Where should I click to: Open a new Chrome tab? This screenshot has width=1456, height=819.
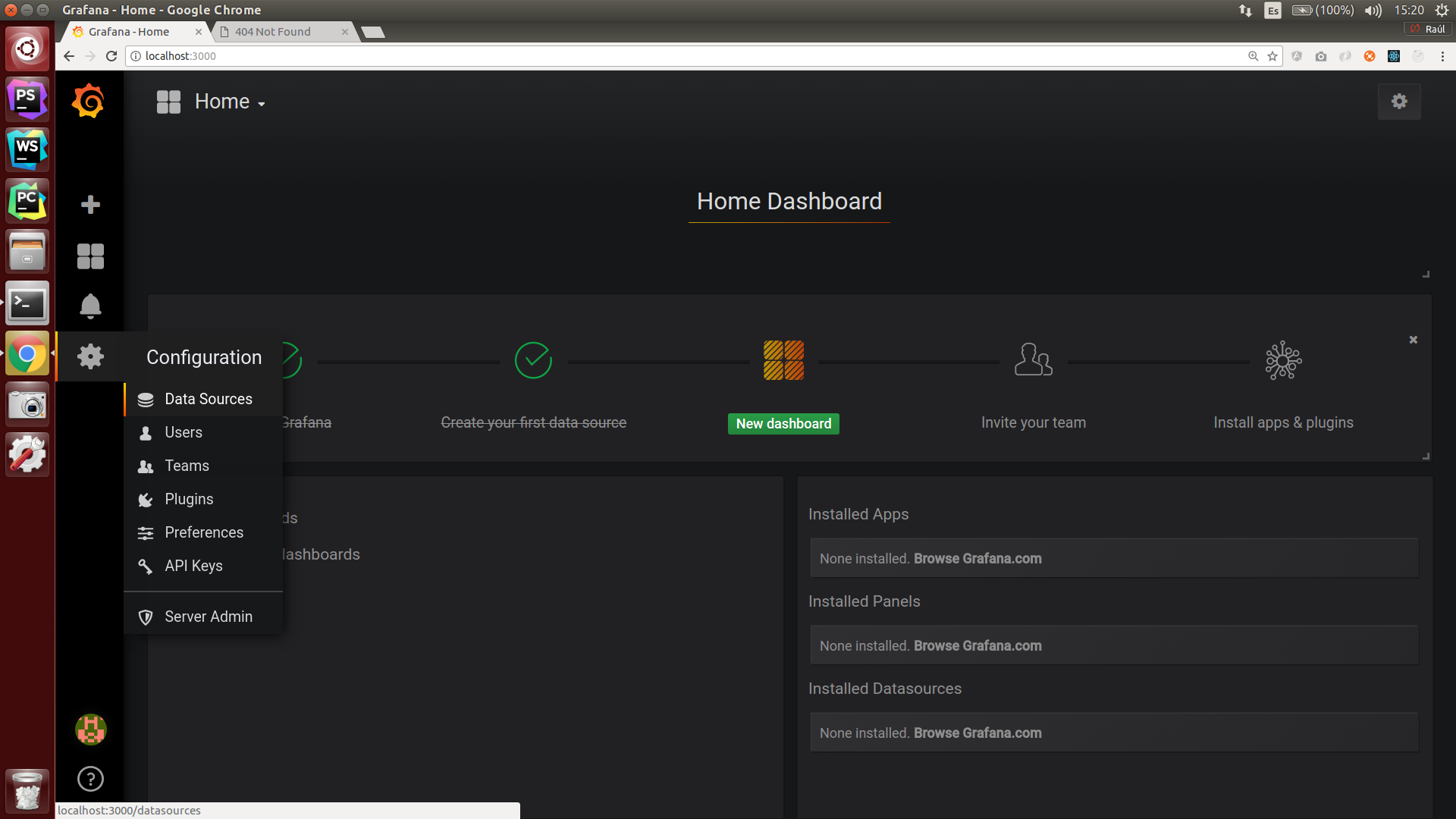[372, 32]
